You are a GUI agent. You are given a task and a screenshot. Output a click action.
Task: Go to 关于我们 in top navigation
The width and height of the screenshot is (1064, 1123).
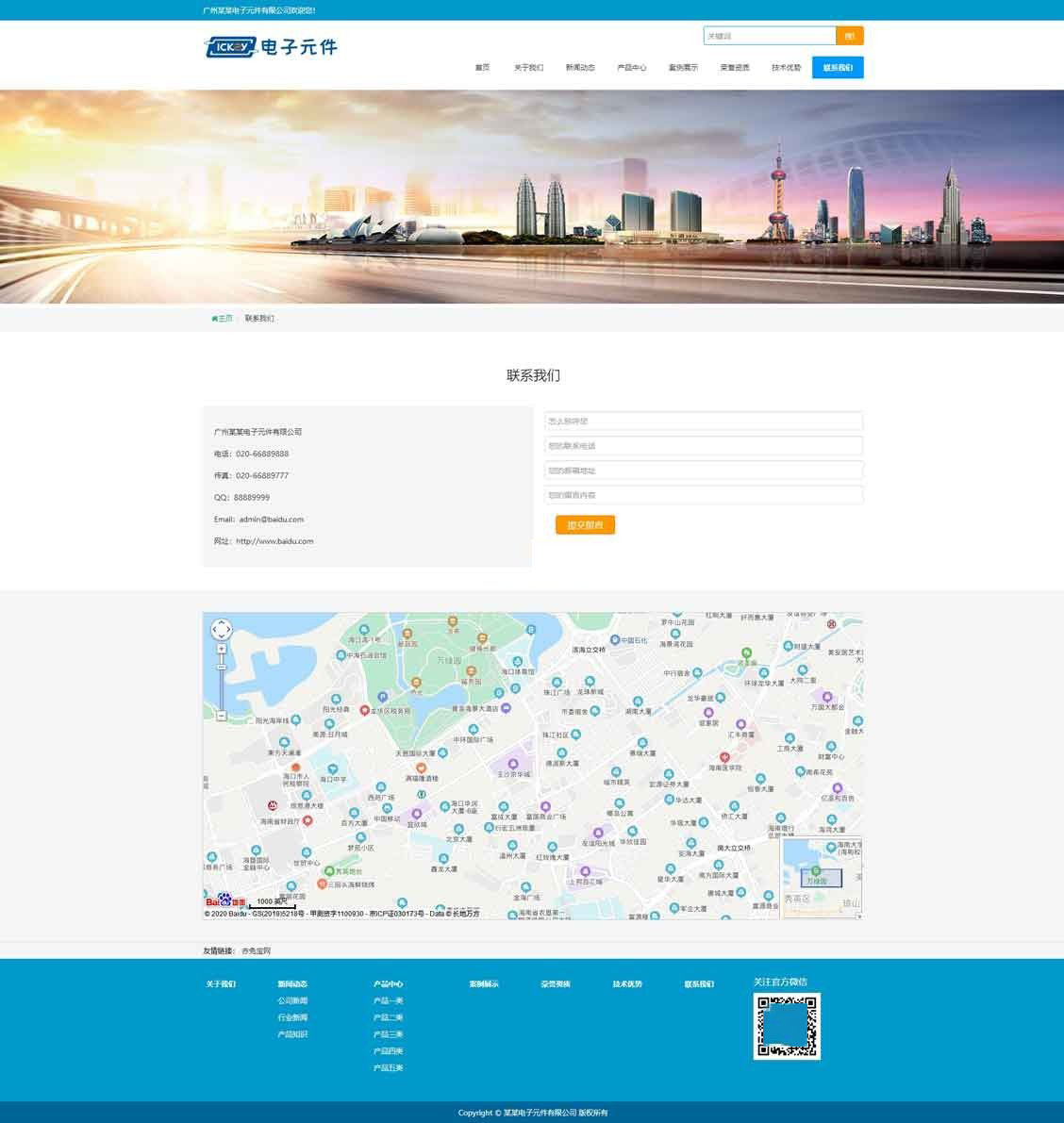tap(528, 68)
